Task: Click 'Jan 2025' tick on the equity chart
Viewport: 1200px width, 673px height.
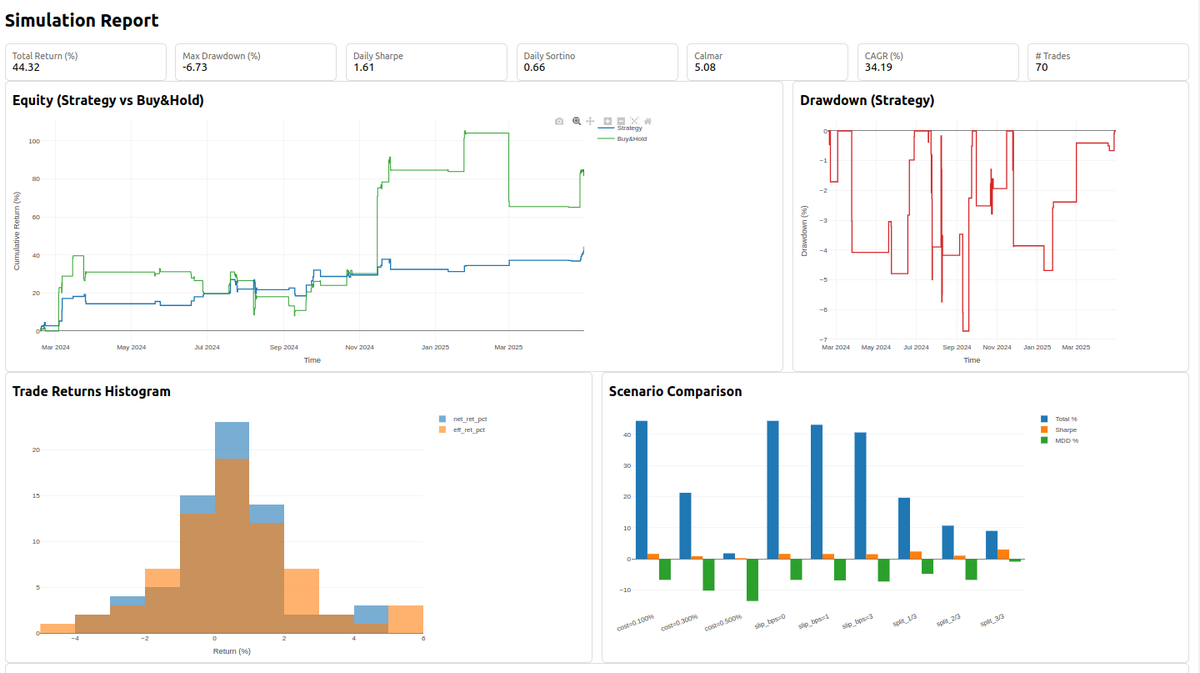Action: pyautogui.click(x=435, y=347)
